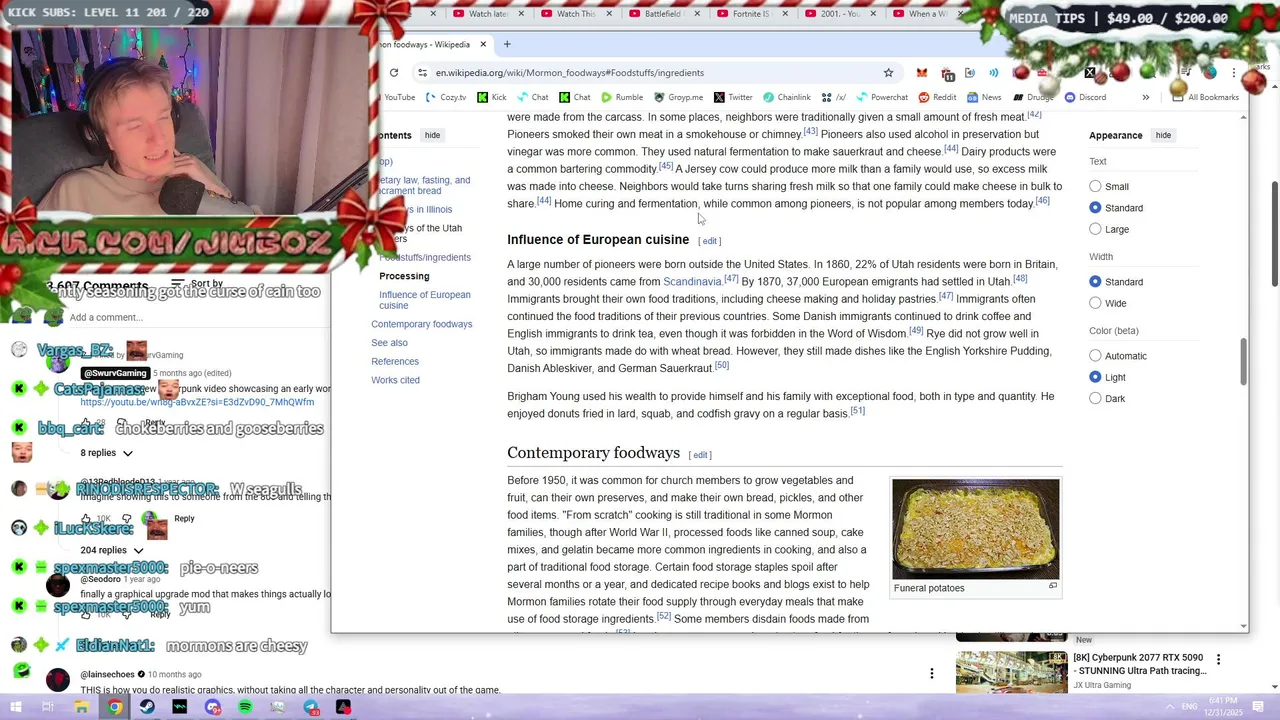Open the Windows Start menu
The width and height of the screenshot is (1280, 720).
click(15, 707)
